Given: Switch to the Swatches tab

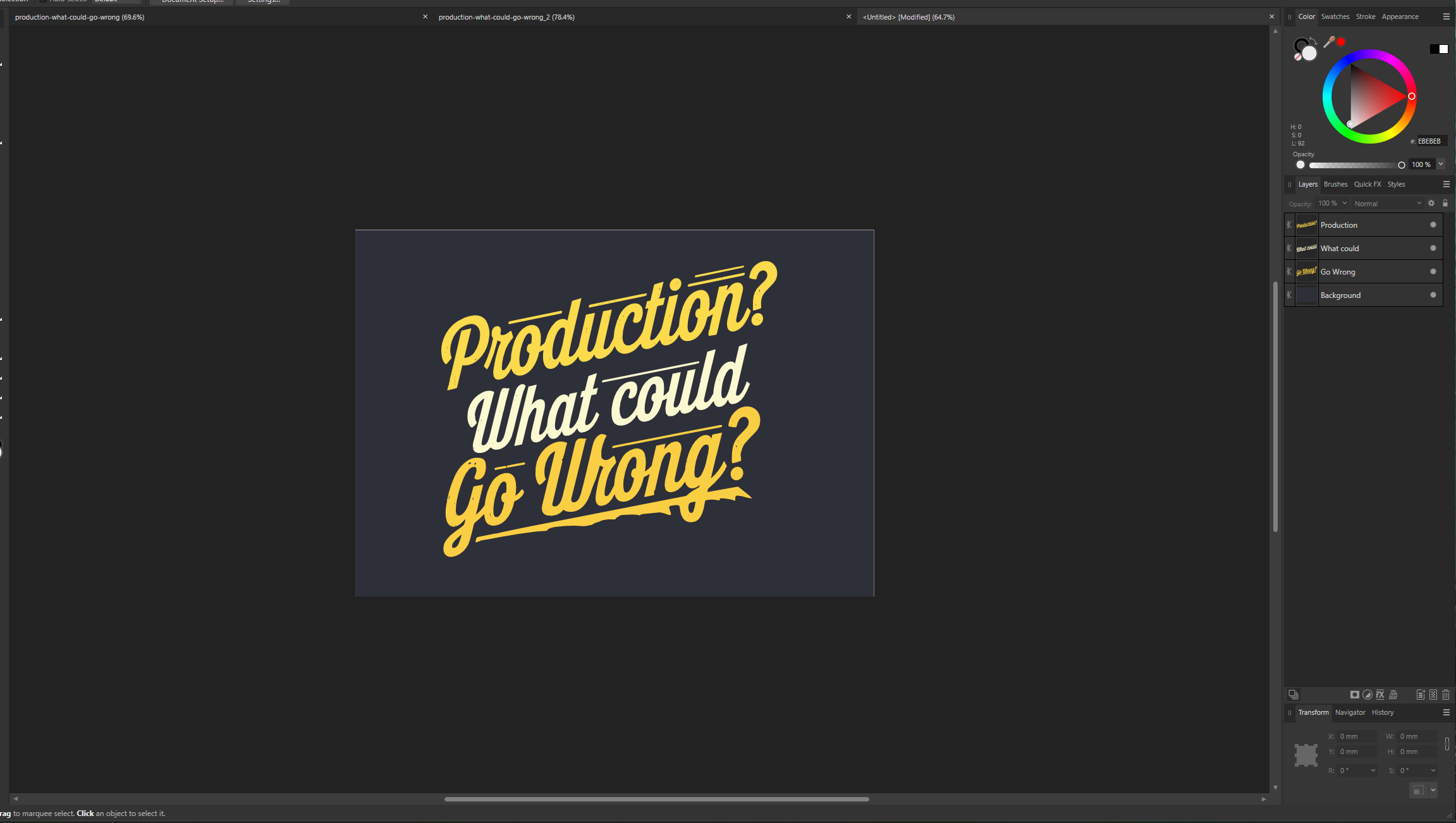Looking at the screenshot, I should 1335,16.
